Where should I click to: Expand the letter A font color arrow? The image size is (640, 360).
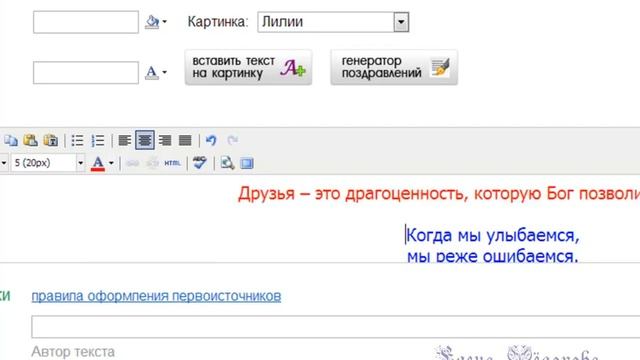coord(164,72)
